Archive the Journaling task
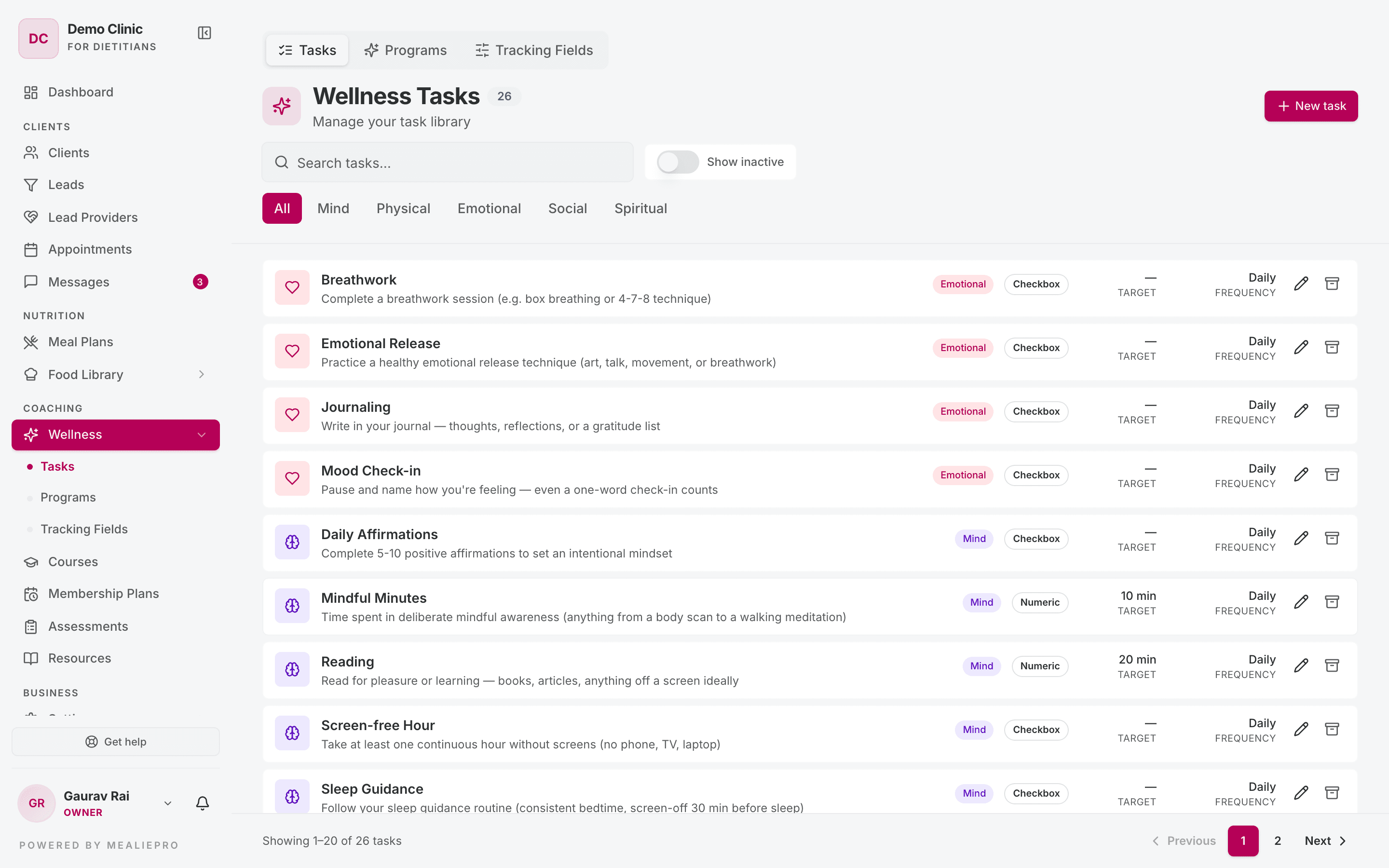This screenshot has height=868, width=1389. [x=1332, y=411]
